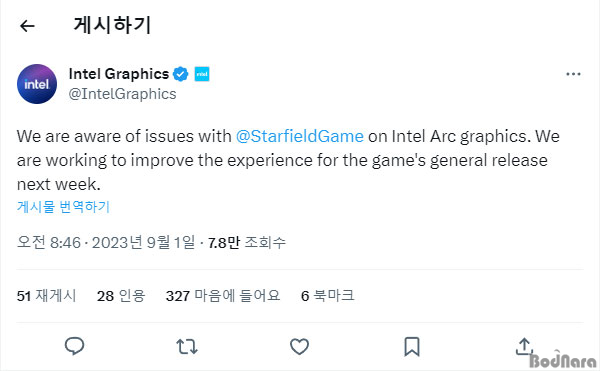Open the three-dot more options menu

(573, 74)
